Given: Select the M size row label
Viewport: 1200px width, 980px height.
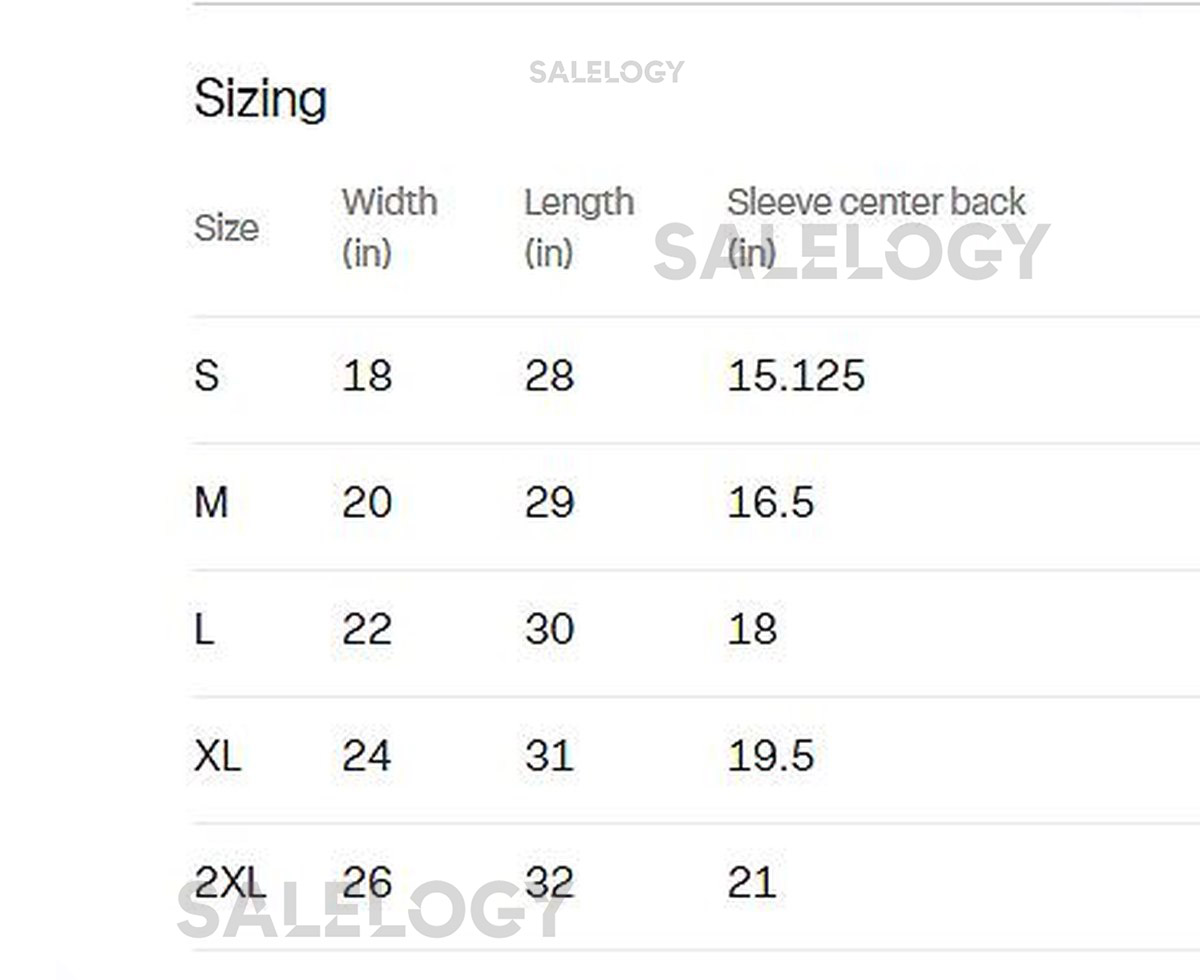Looking at the screenshot, I should tap(211, 502).
